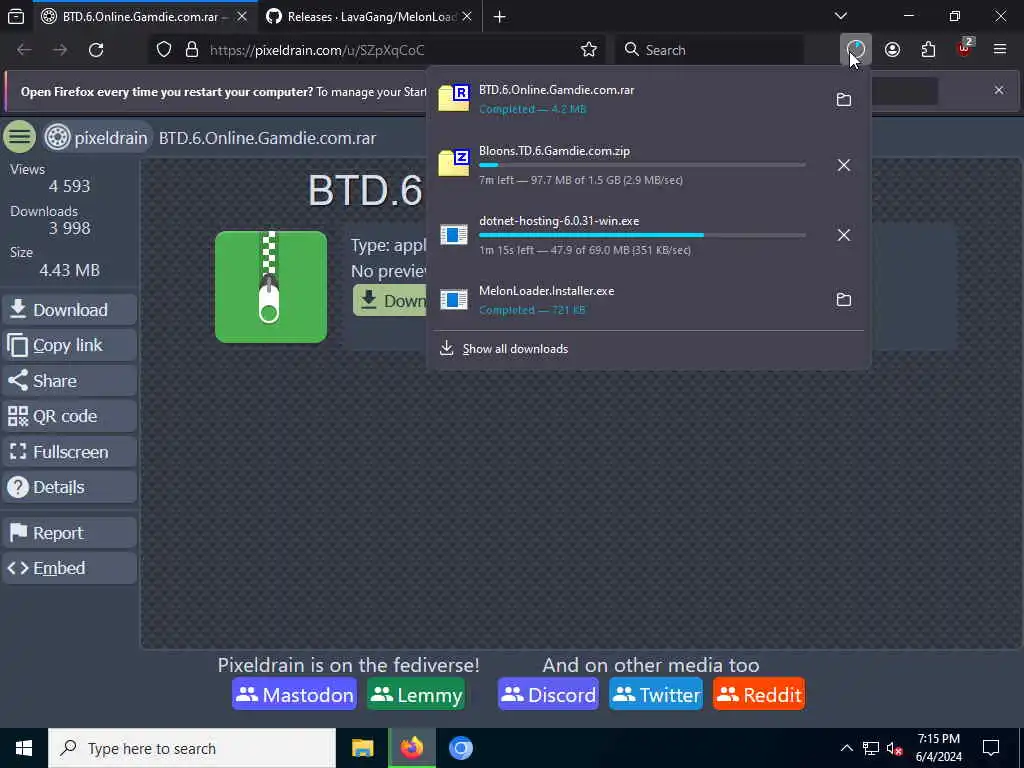Open the new tab plus button

[x=500, y=16]
